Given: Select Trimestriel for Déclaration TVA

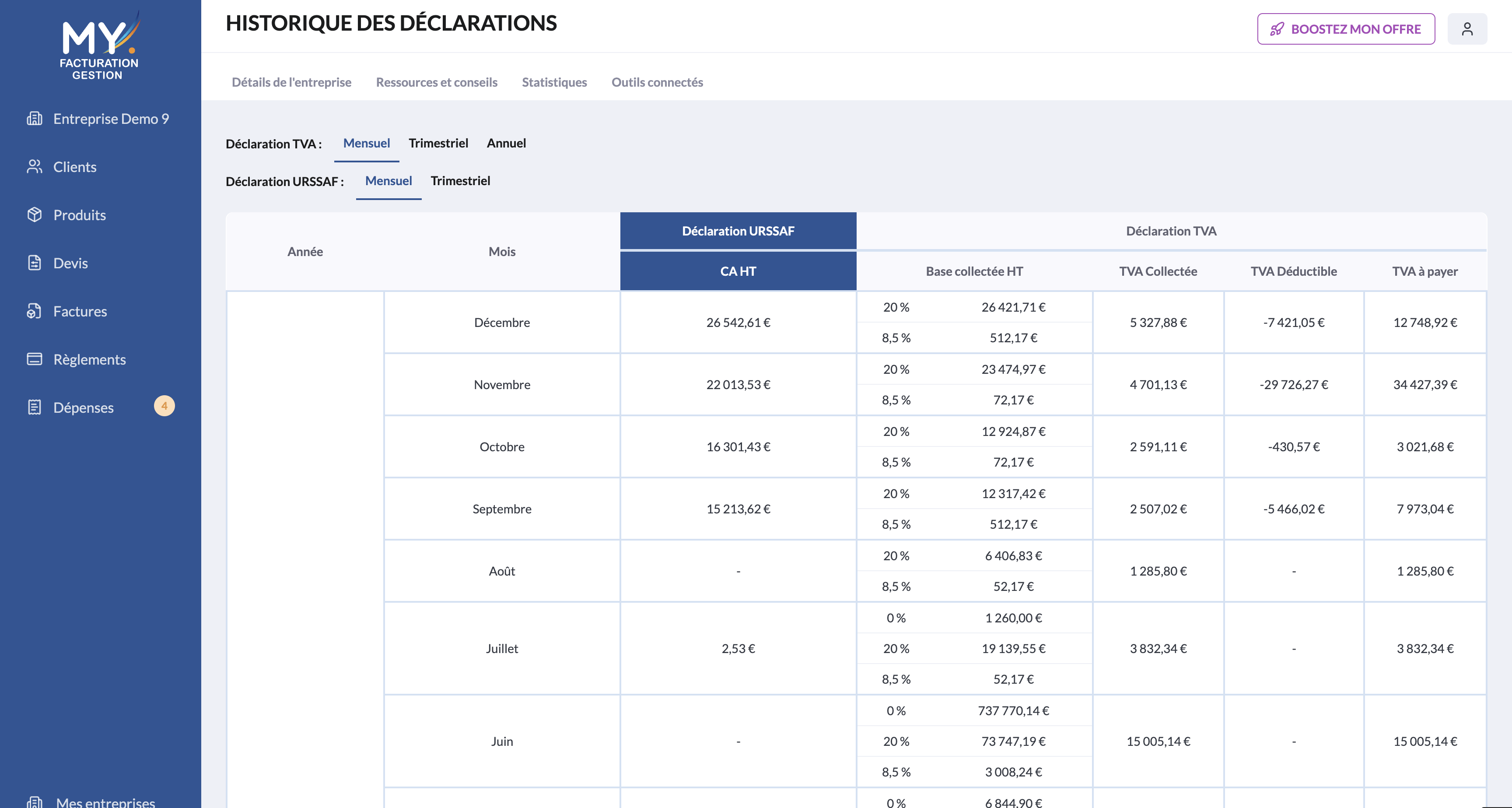Looking at the screenshot, I should (x=438, y=143).
